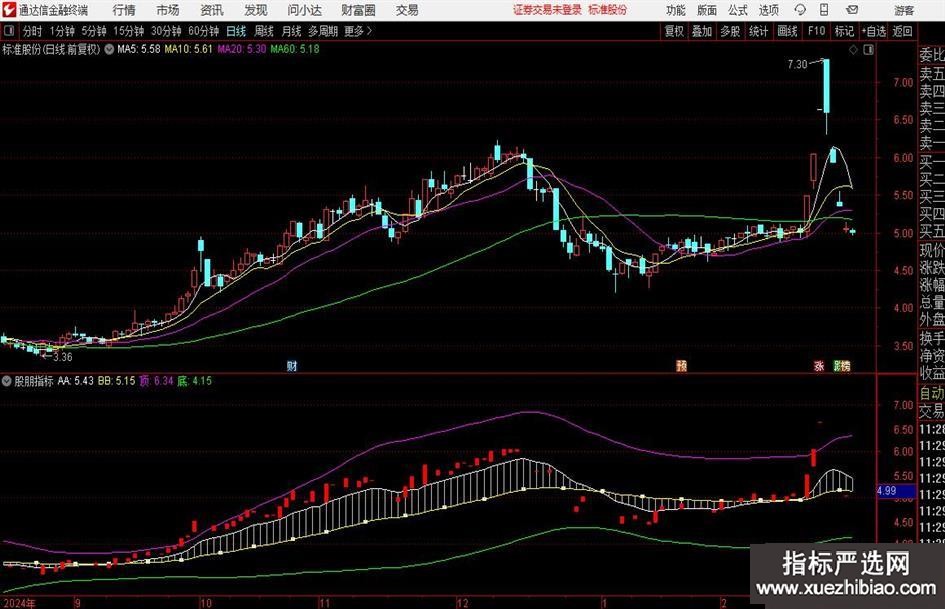The width and height of the screenshot is (945, 609).
Task: Open the mail envelope icon
Action: (x=852, y=10)
